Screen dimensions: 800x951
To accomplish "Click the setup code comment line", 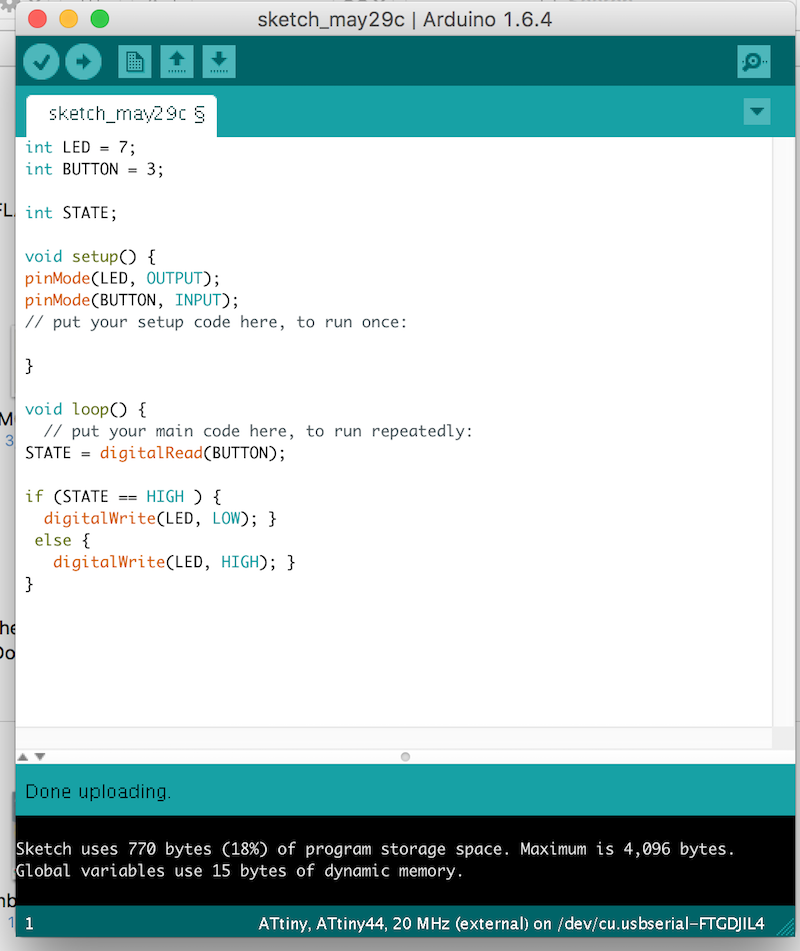I will point(216,322).
